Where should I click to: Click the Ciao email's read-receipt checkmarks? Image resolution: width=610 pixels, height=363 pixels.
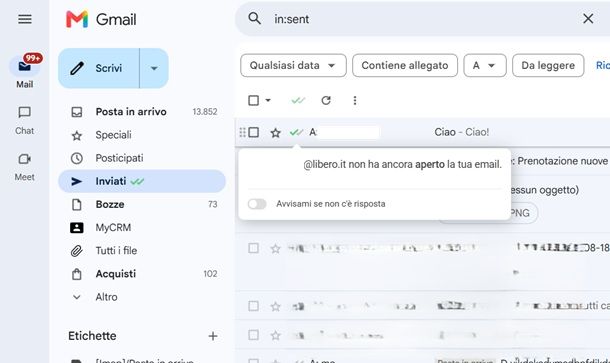[x=296, y=132]
